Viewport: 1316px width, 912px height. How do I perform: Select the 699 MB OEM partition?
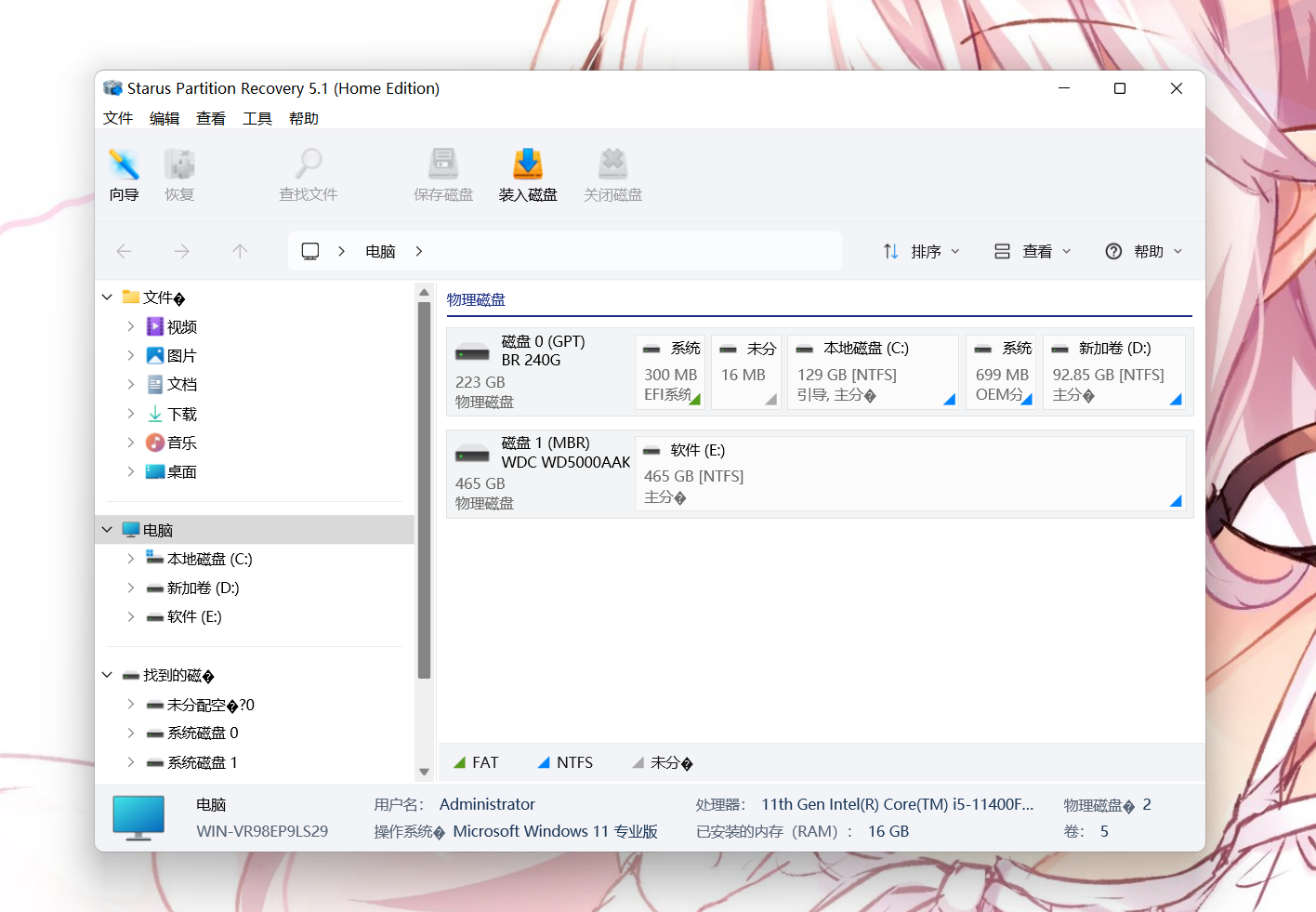tap(1001, 372)
